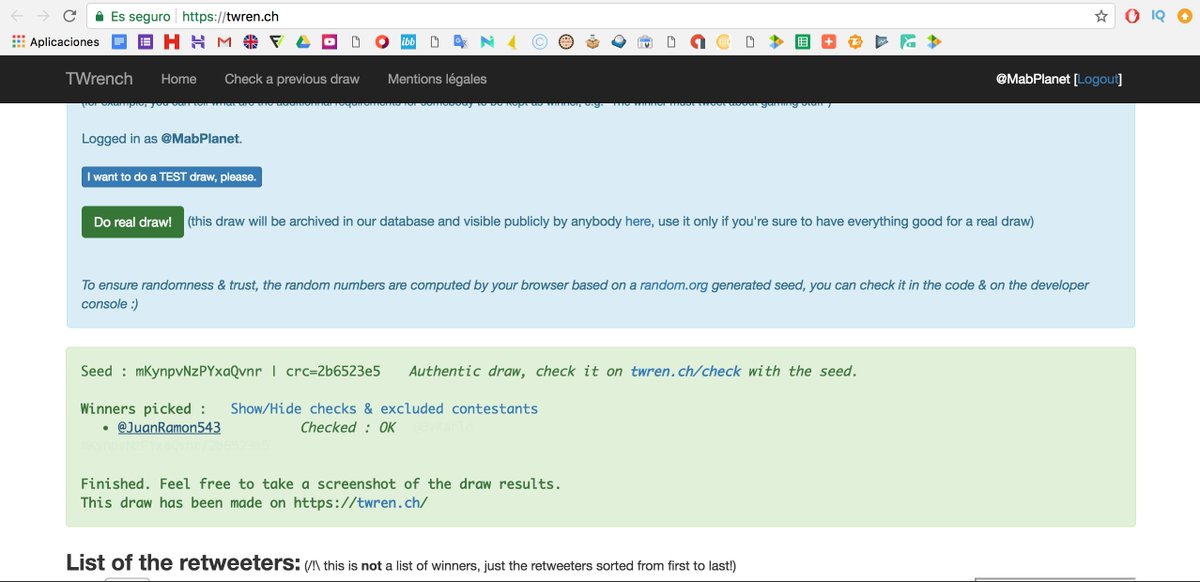Image resolution: width=1200 pixels, height=582 pixels.
Task: Open the red H bookmark icon
Action: click(x=171, y=42)
